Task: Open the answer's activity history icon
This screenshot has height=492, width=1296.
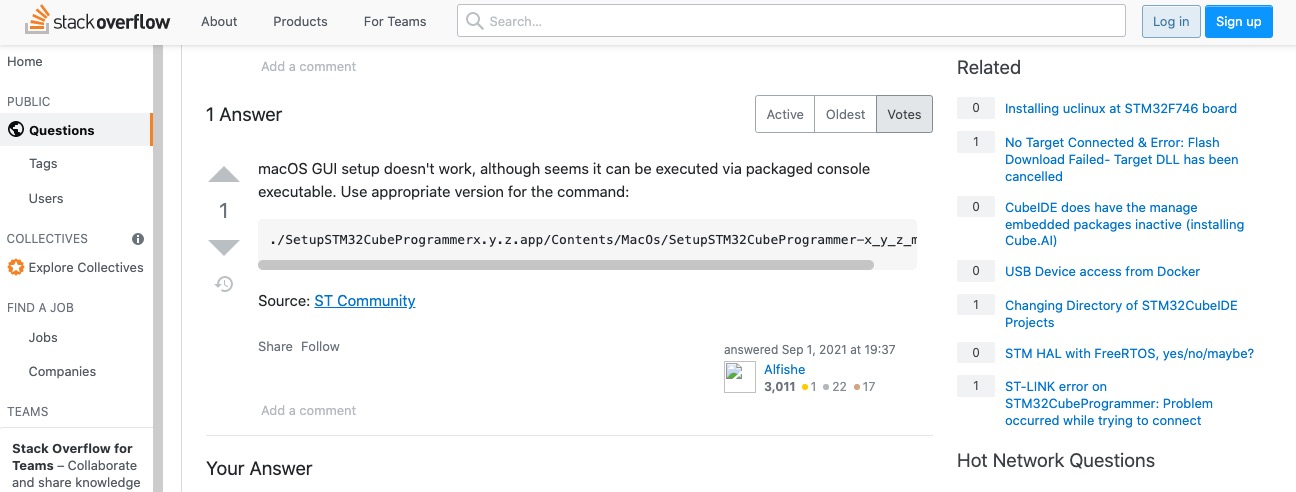Action: (x=224, y=284)
